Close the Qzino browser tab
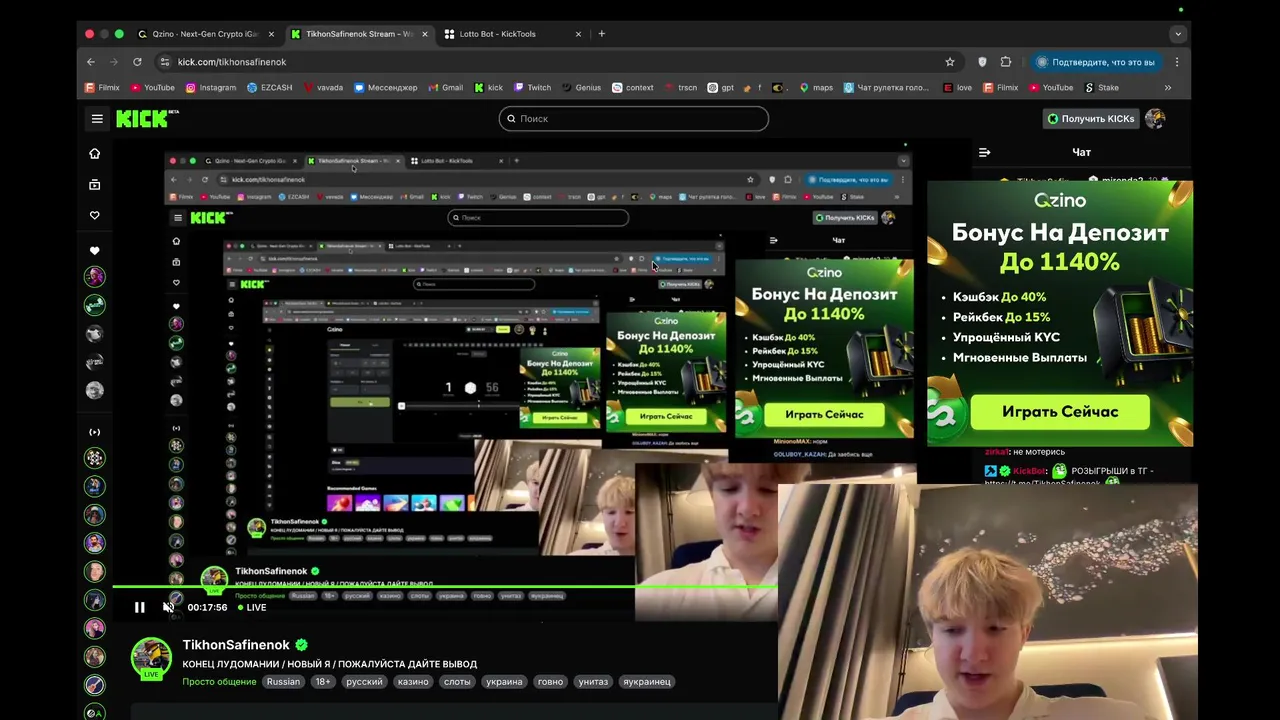 click(271, 34)
